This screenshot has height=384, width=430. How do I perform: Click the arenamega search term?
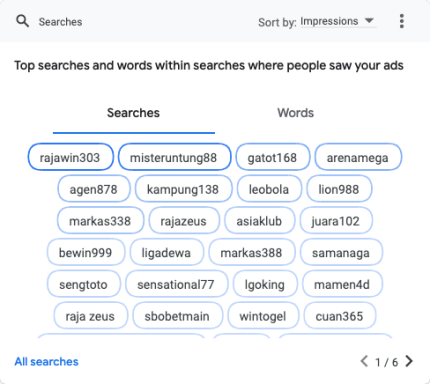(358, 157)
